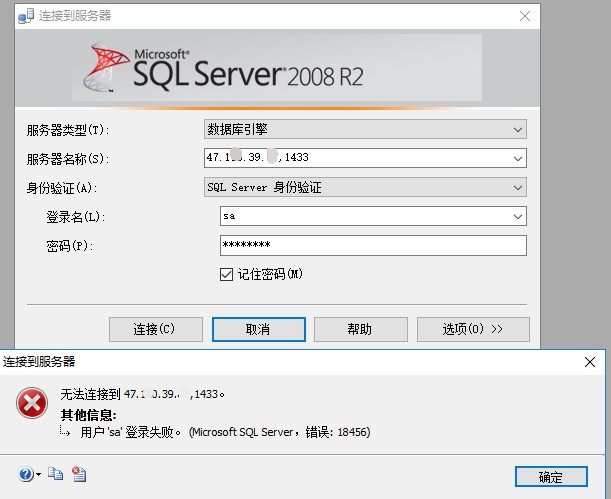611x499 pixels.
Task: Expand the login name (登录名) dropdown arrow
Action: point(518,216)
